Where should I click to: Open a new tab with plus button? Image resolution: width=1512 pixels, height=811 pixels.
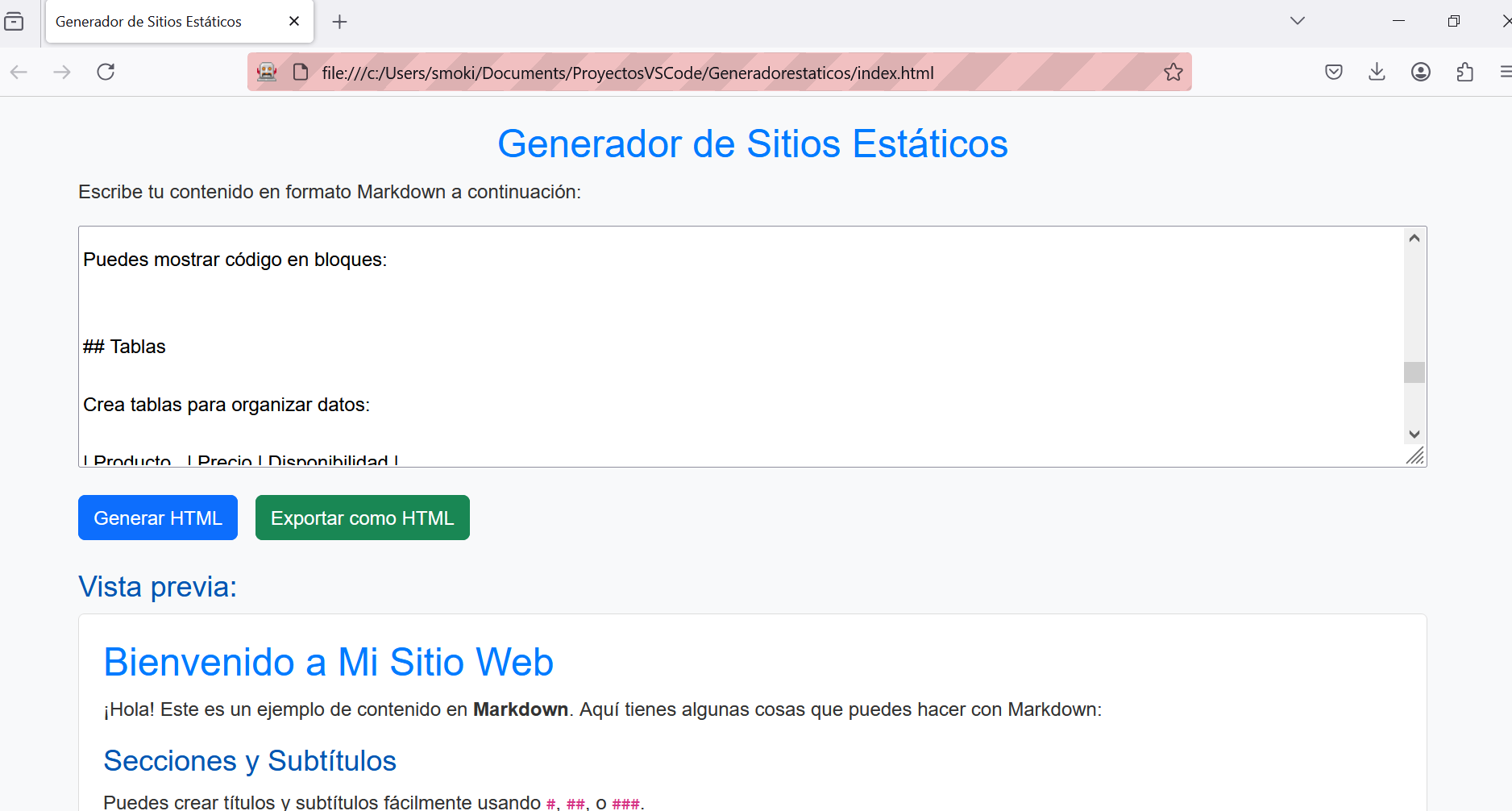point(339,22)
